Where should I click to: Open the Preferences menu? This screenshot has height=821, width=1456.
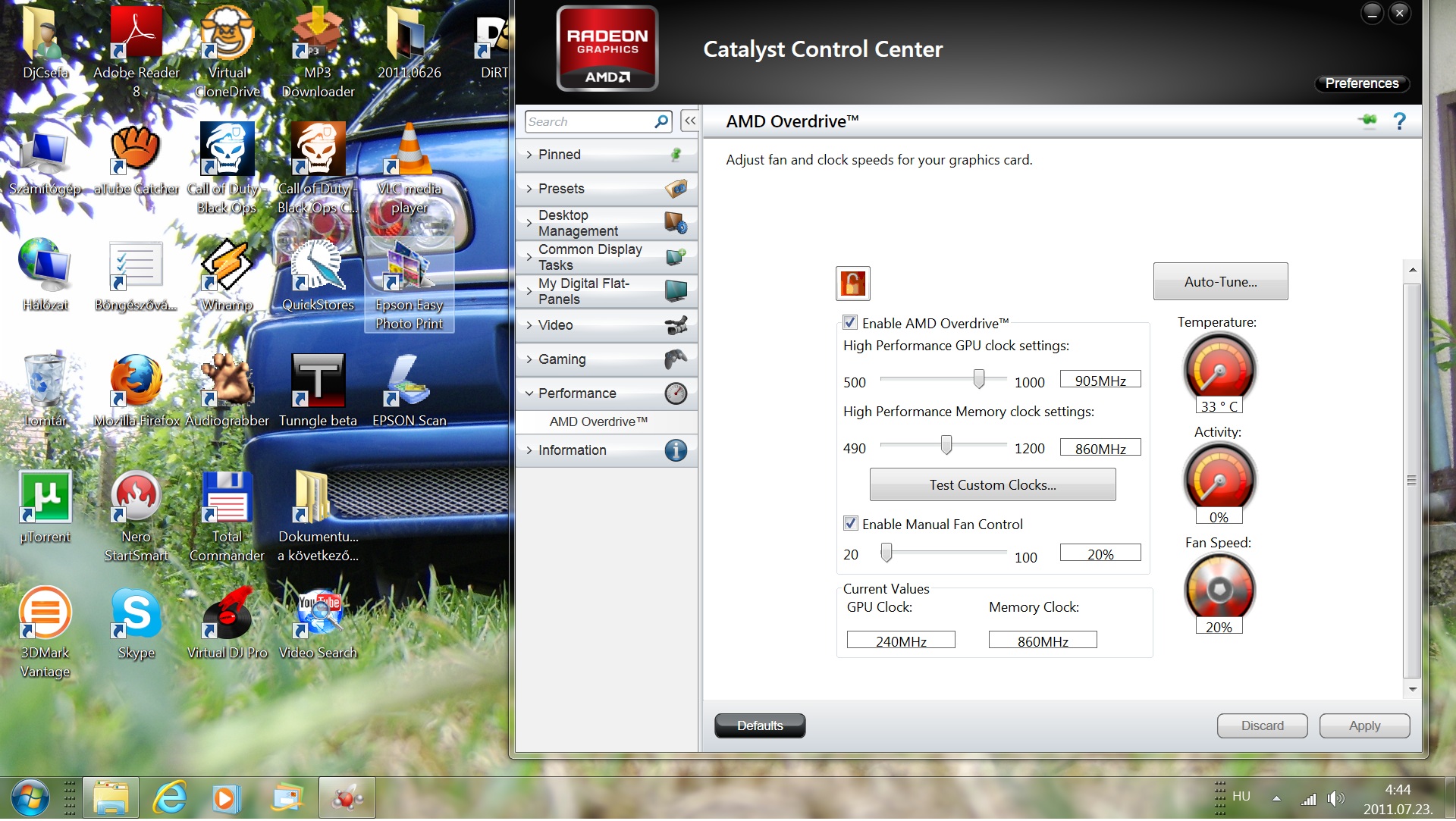coord(1362,83)
